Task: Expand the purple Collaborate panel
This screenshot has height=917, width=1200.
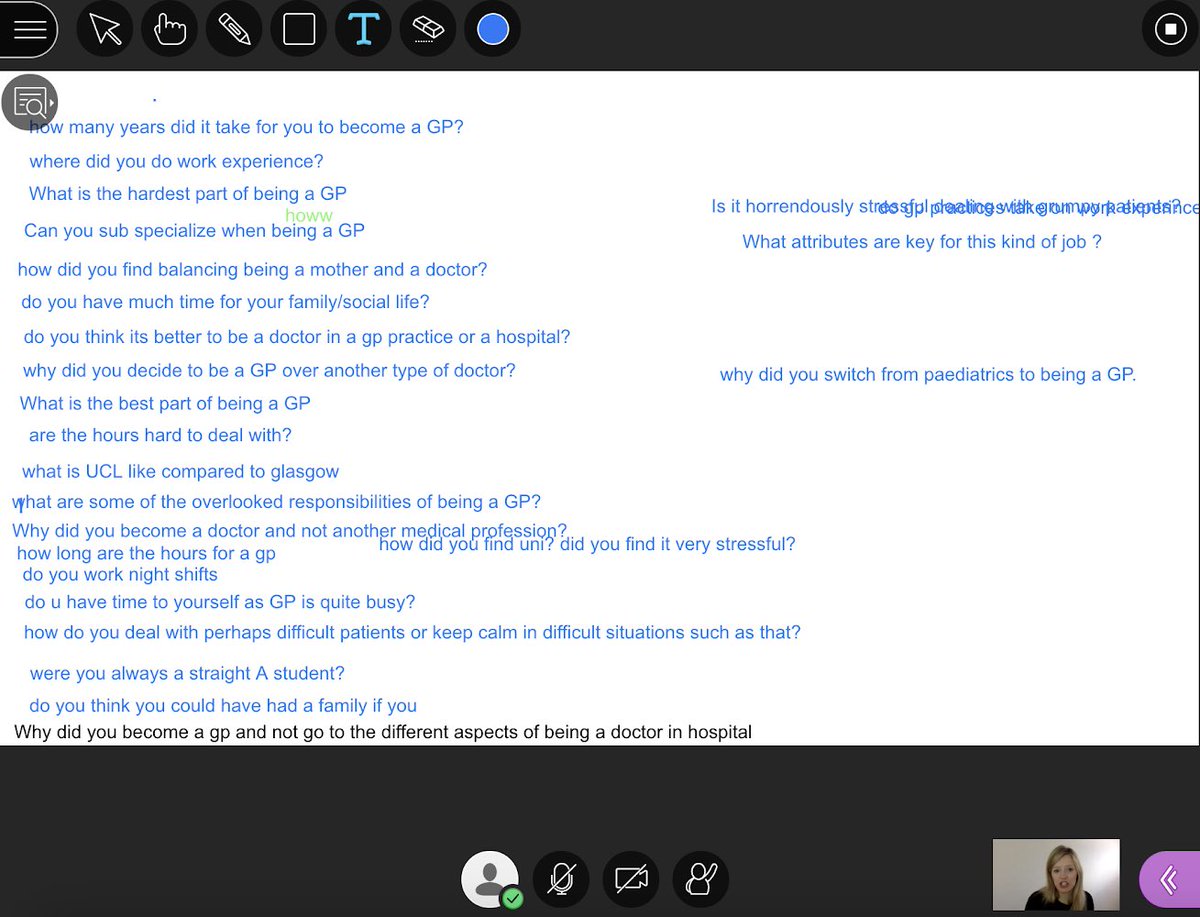Action: coord(1170,880)
